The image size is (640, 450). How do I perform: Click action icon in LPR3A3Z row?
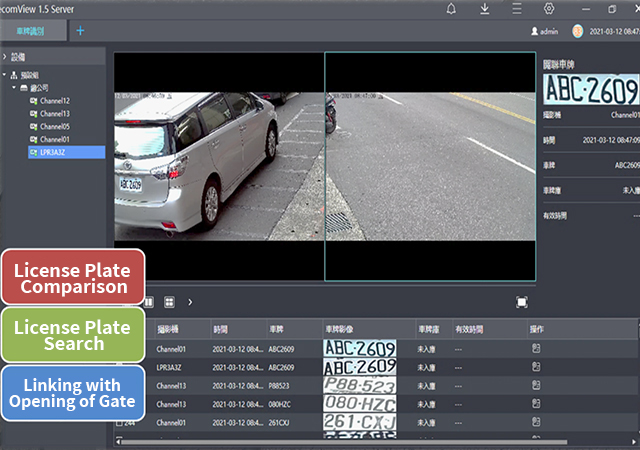pyautogui.click(x=536, y=367)
